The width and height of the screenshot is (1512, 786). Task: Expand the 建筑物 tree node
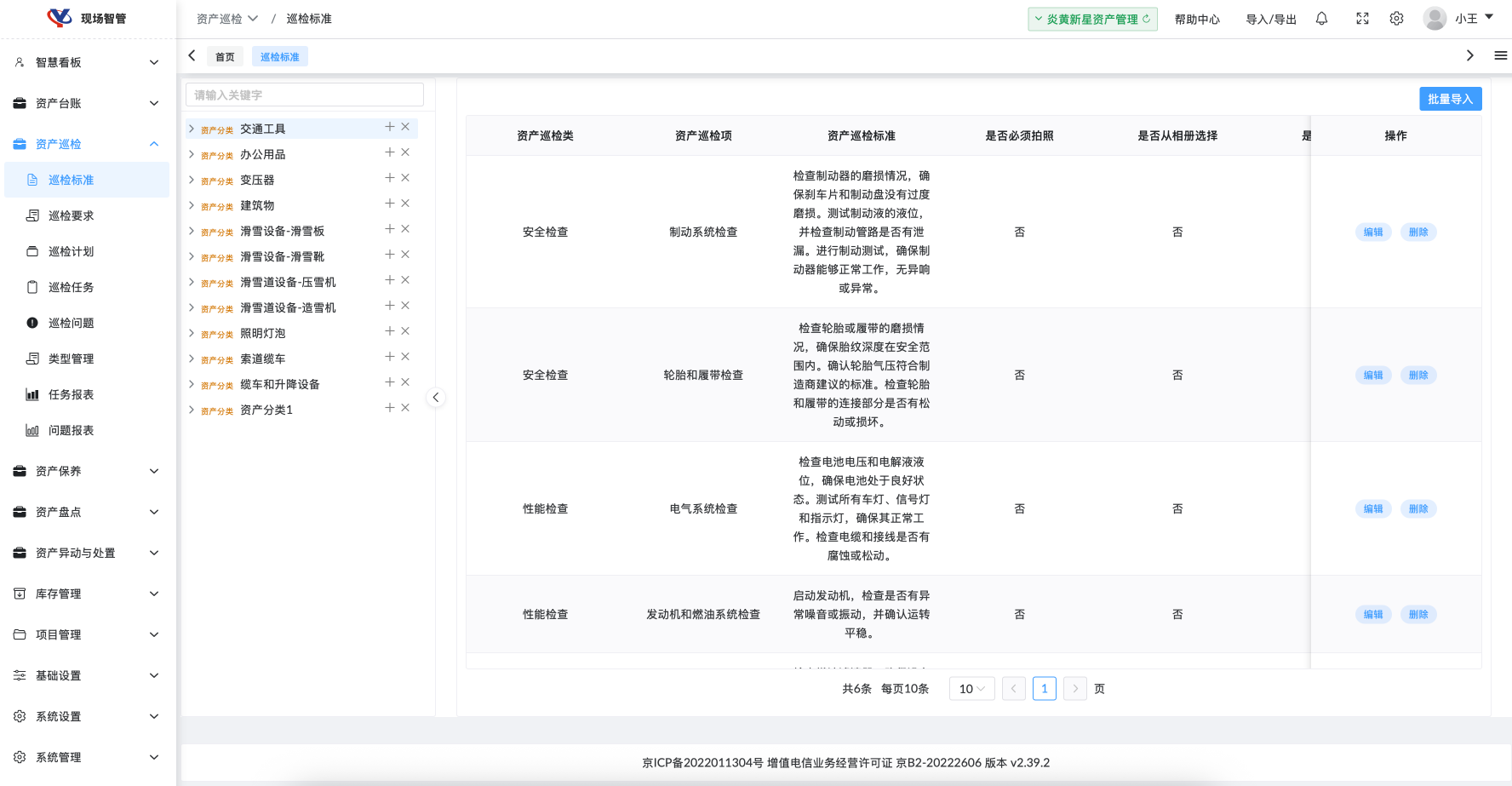point(192,205)
